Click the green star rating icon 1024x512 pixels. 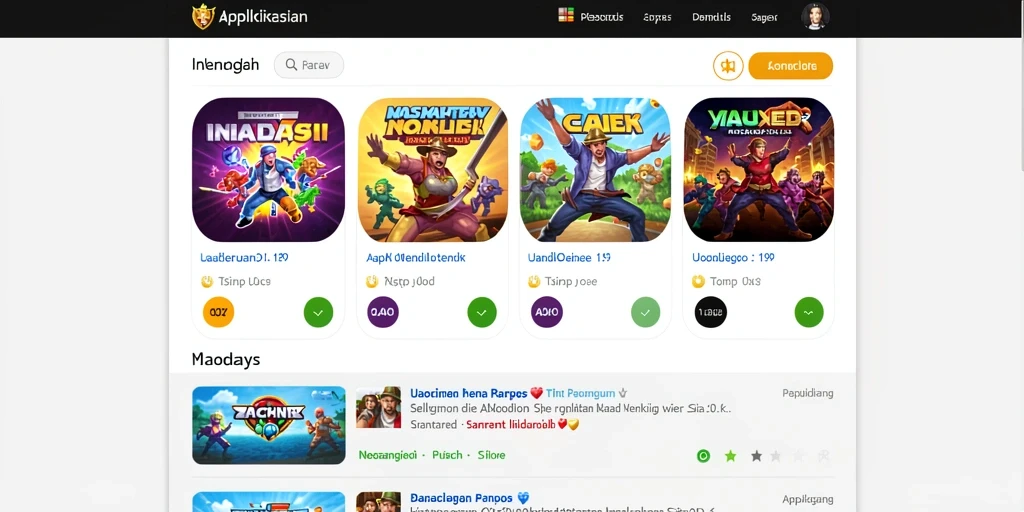(x=730, y=456)
